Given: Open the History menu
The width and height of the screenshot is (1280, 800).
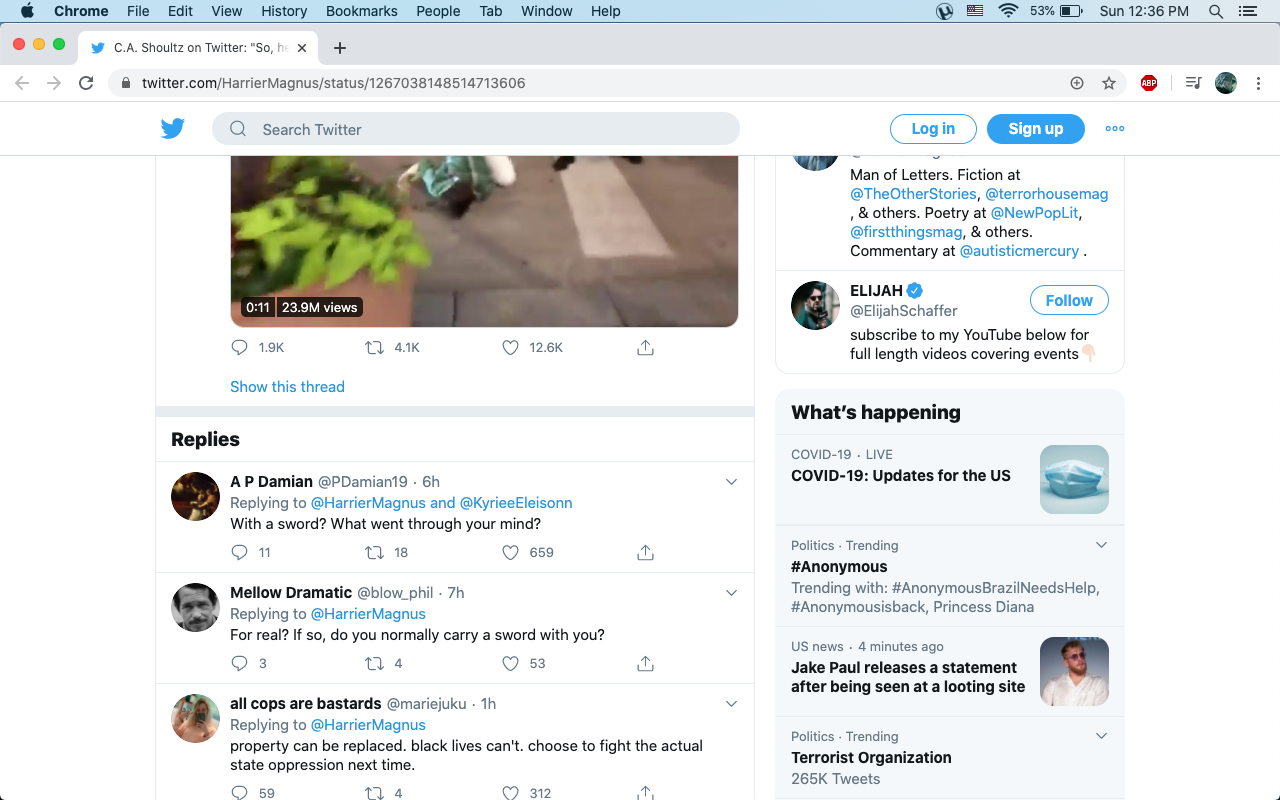Looking at the screenshot, I should point(284,11).
